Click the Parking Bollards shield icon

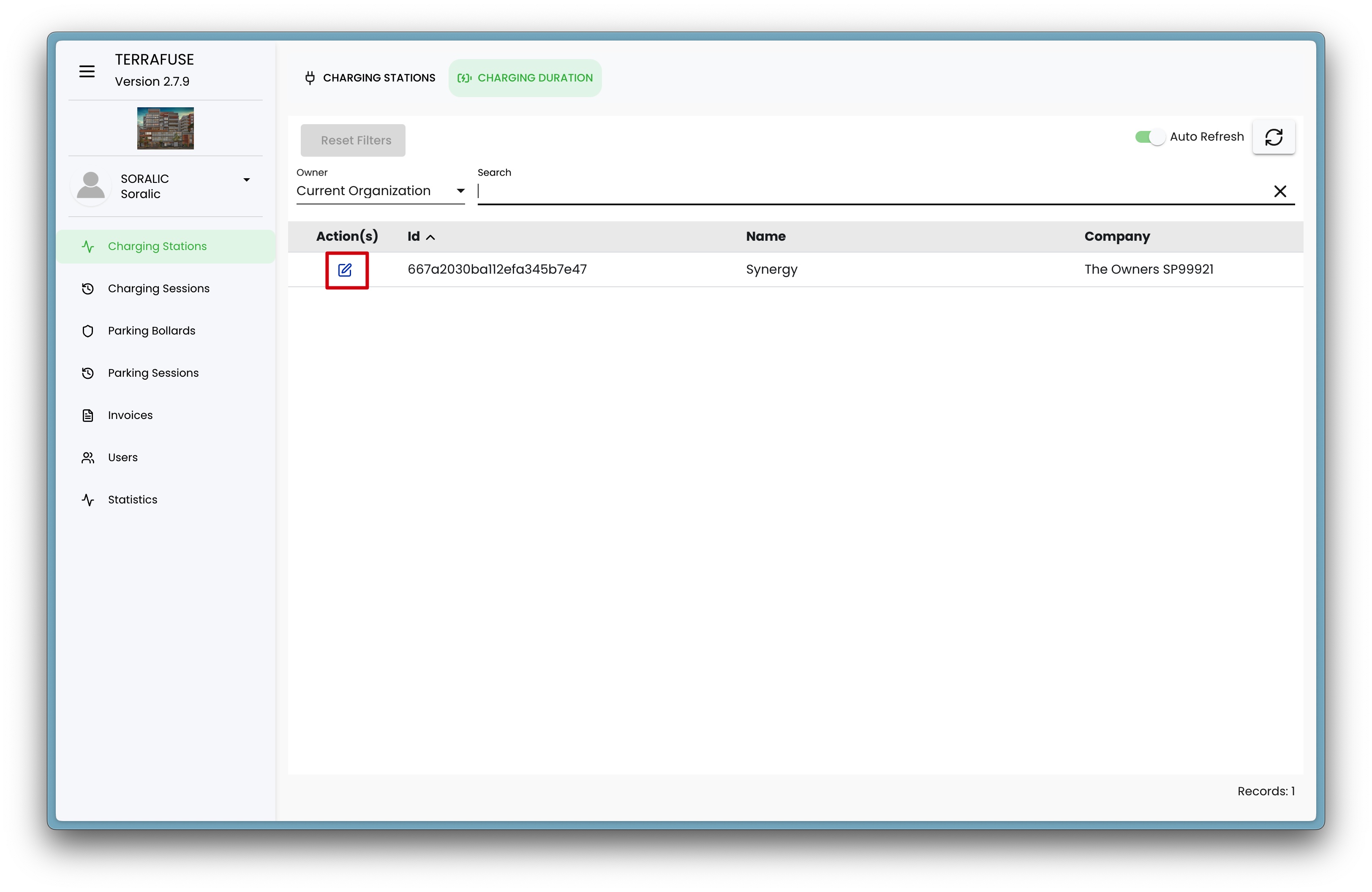pos(87,331)
